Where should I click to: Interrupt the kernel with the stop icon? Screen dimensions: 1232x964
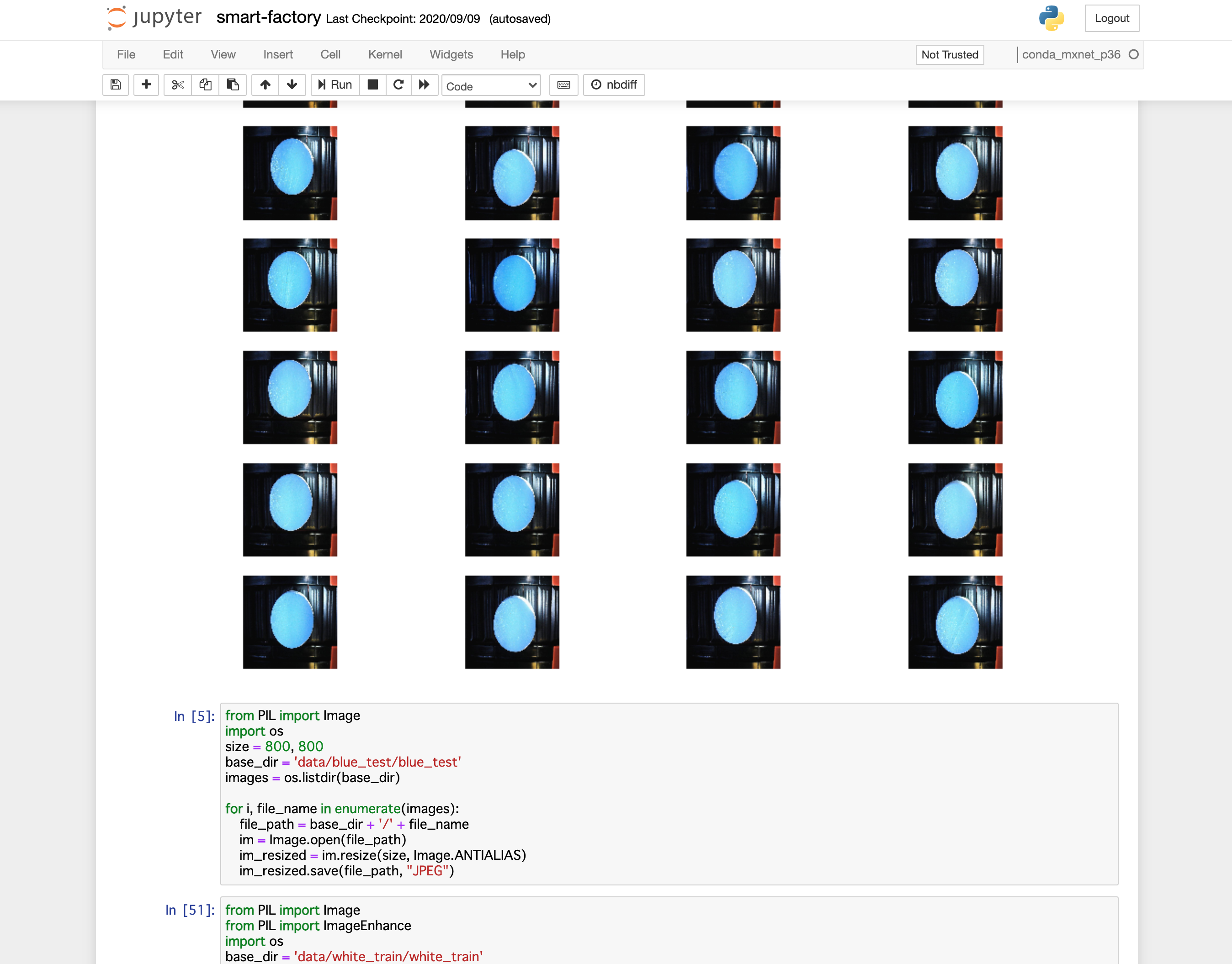point(372,85)
